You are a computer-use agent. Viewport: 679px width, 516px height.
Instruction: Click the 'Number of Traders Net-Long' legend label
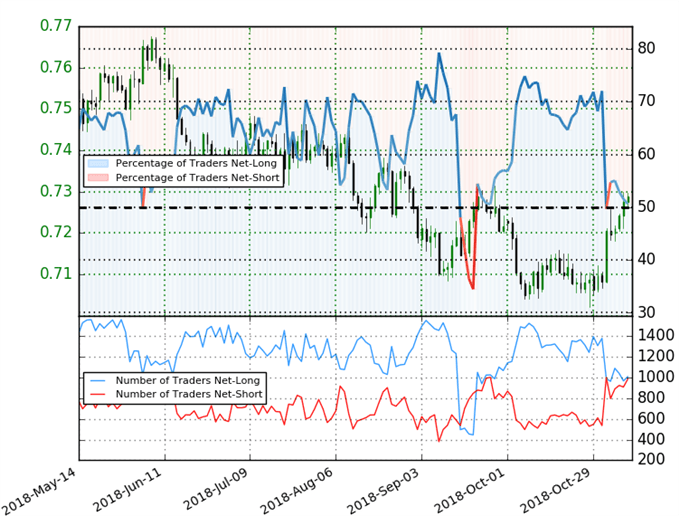[188, 381]
